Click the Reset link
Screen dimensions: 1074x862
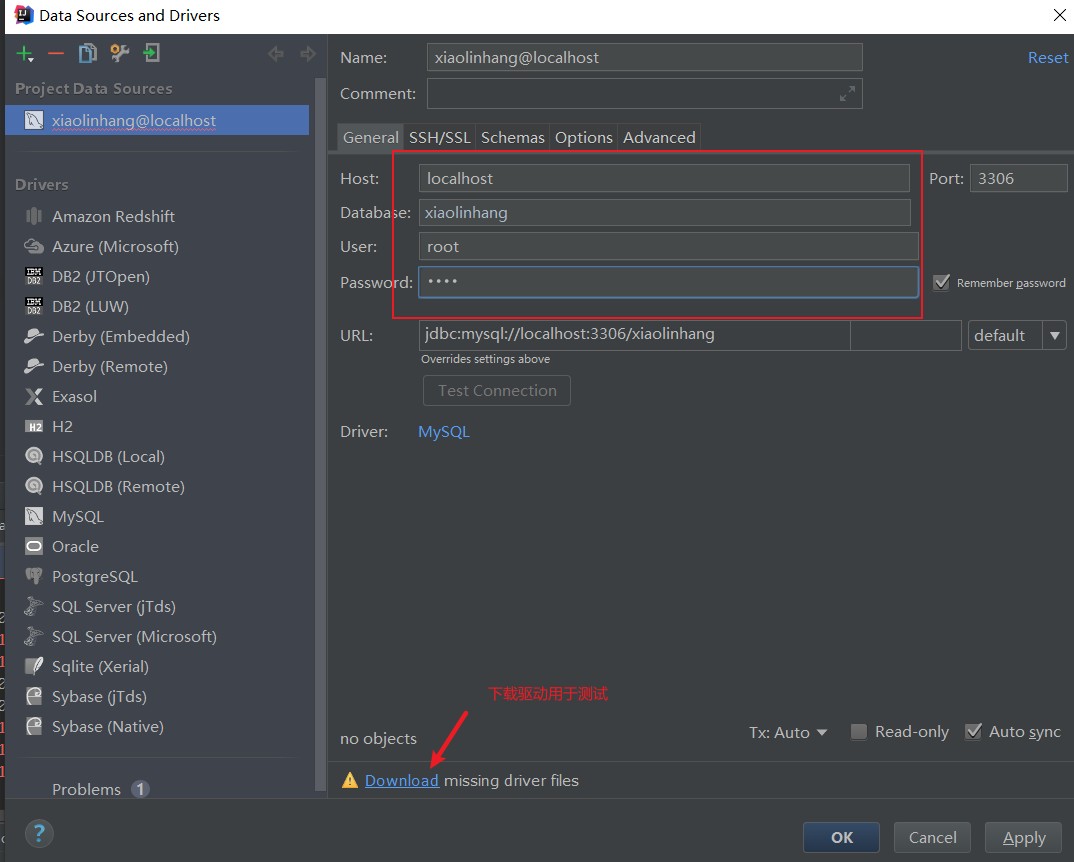tap(1047, 58)
